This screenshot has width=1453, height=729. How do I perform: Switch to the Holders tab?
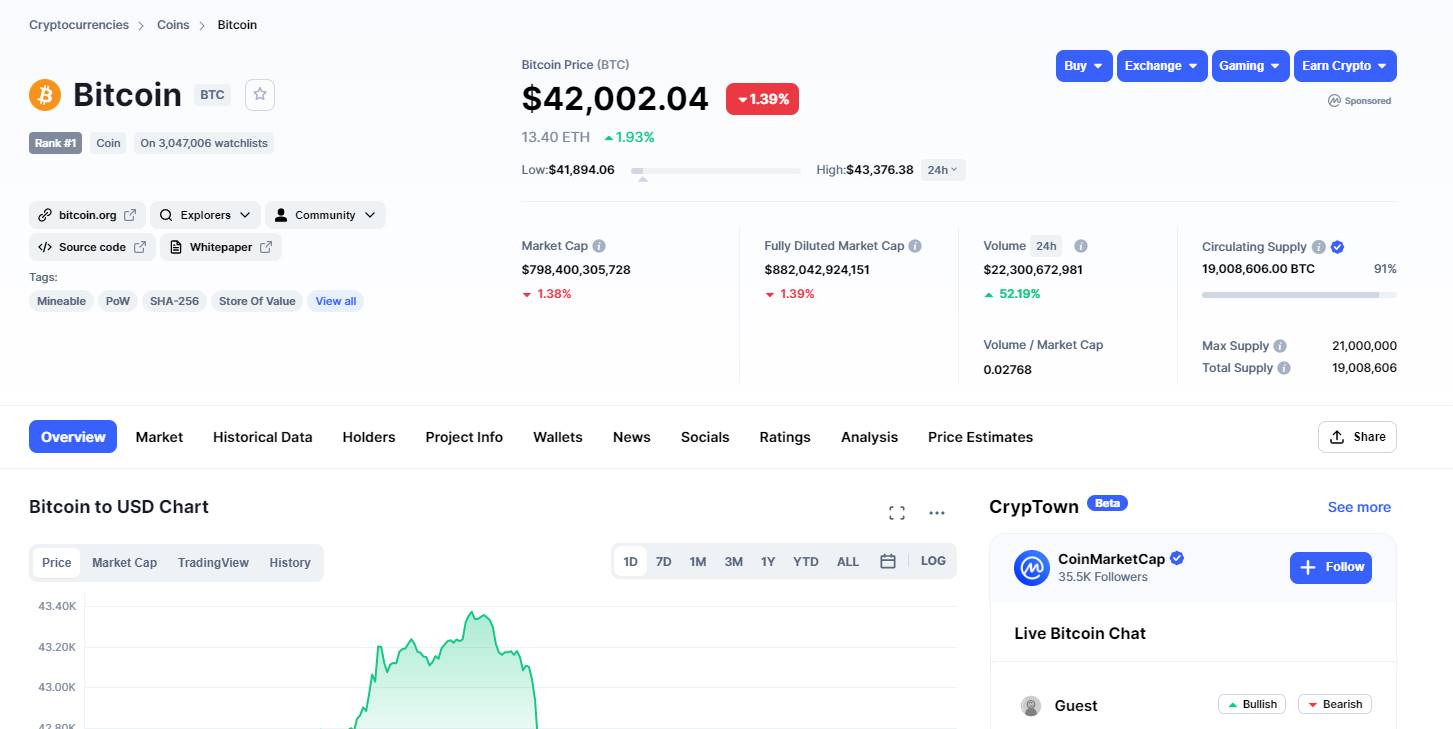pos(369,437)
